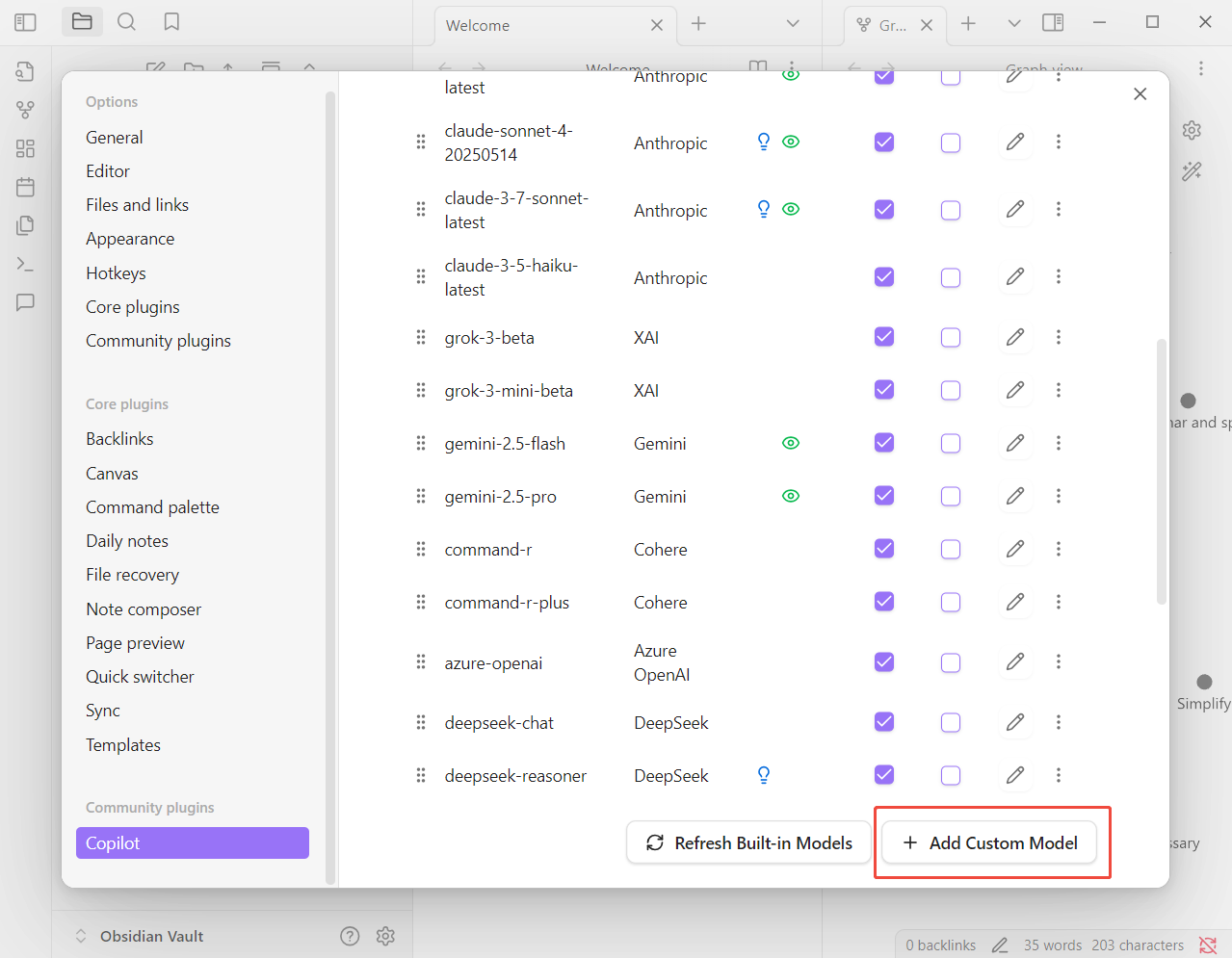Screen dimensions: 1232x958
Task: Select Copilot under Community plugins
Action: point(193,842)
